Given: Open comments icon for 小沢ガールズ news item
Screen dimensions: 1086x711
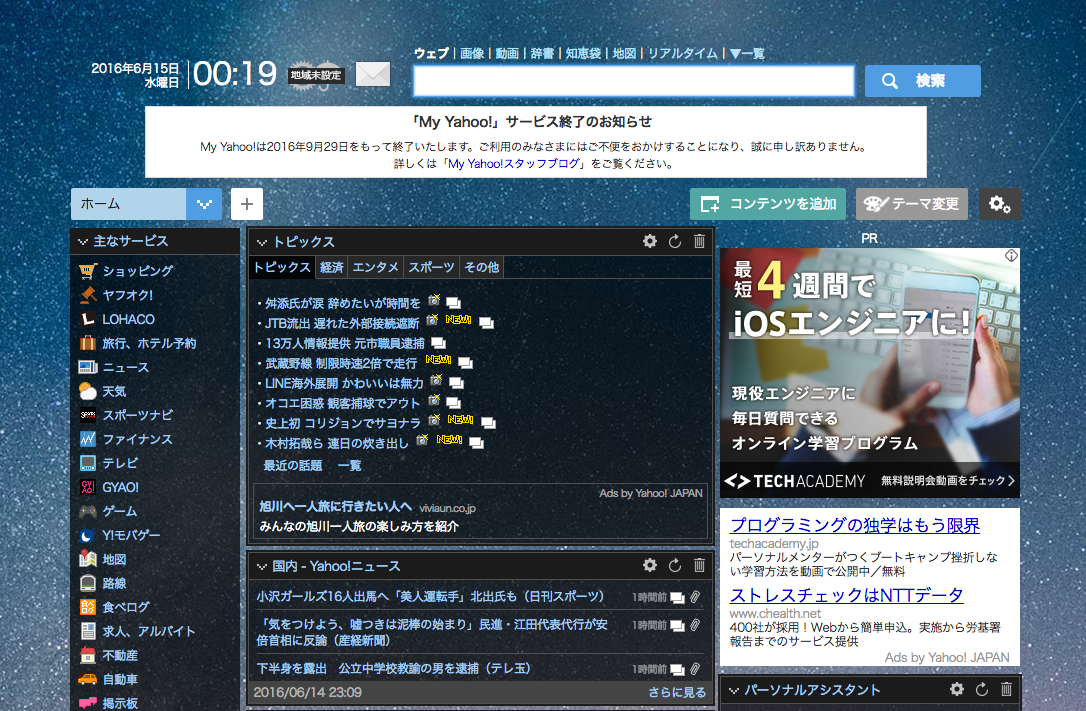Looking at the screenshot, I should pos(677,597).
